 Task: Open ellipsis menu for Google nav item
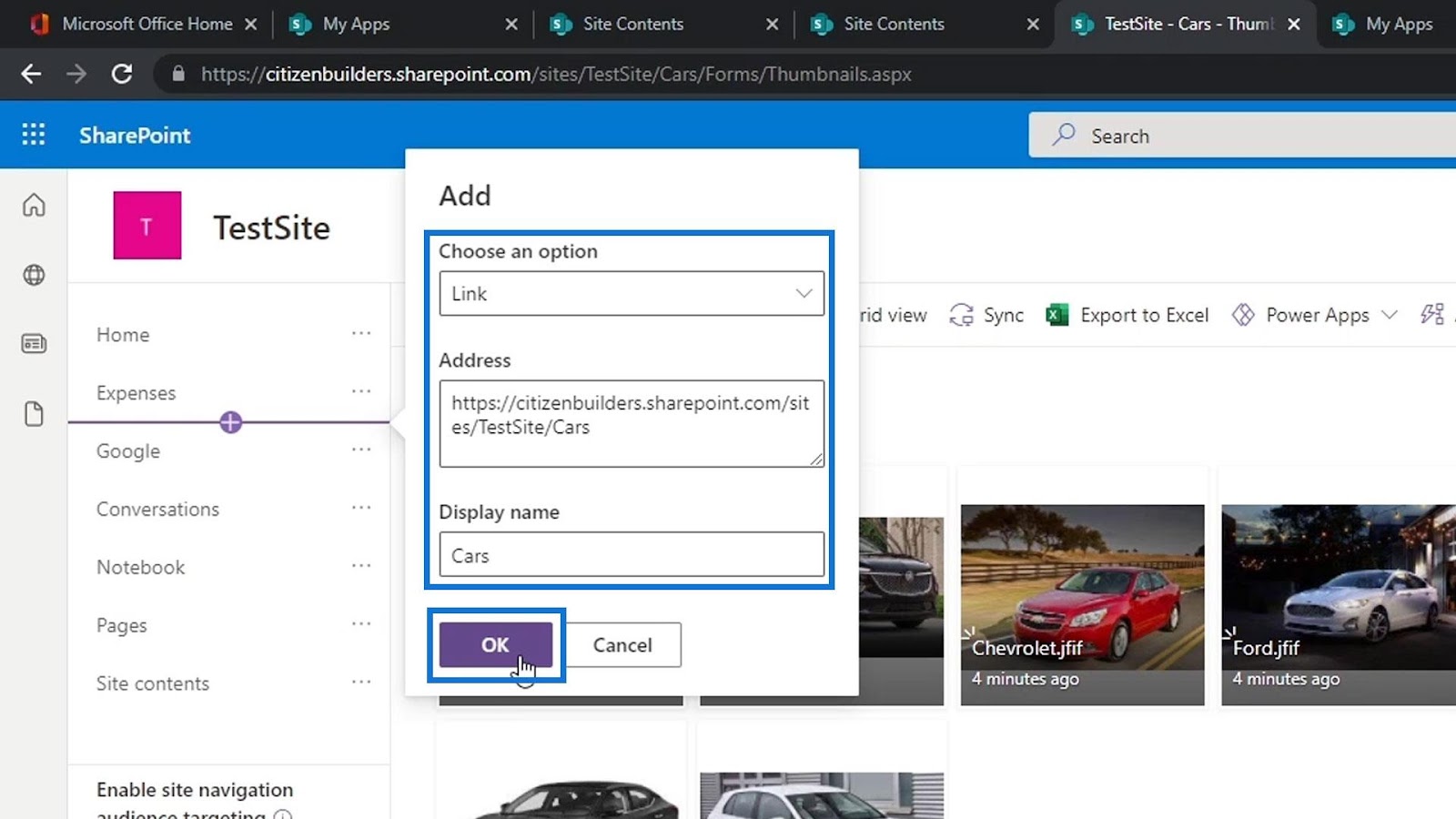pos(361,450)
